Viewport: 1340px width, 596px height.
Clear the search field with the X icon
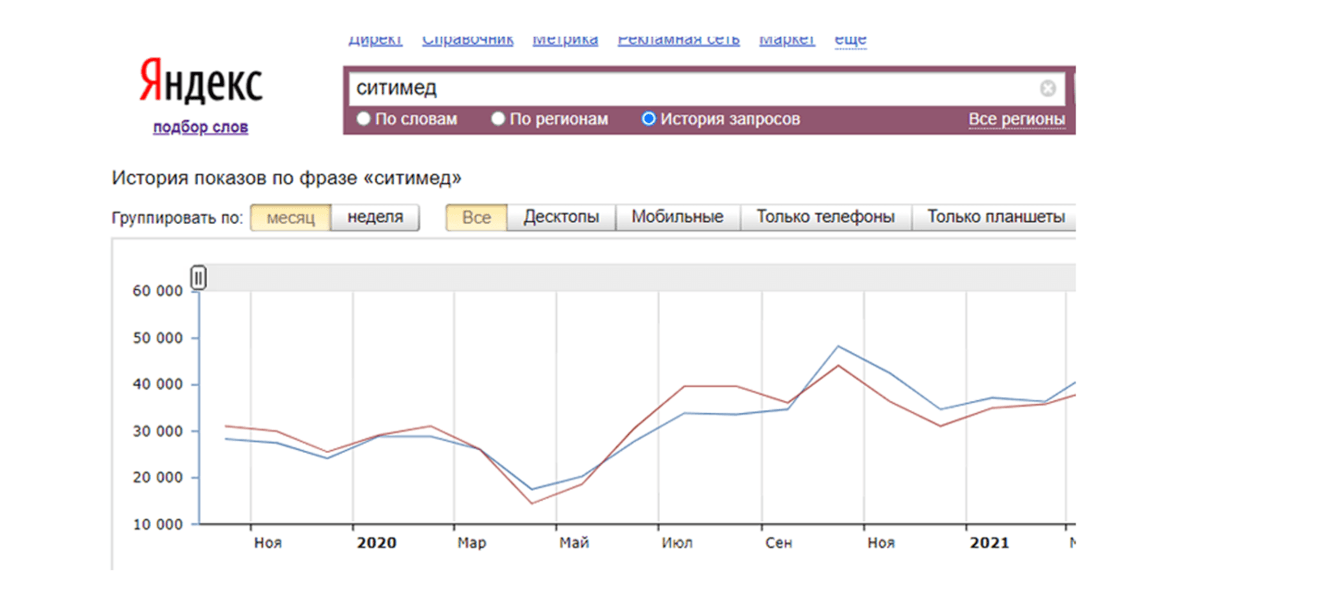pos(1048,89)
